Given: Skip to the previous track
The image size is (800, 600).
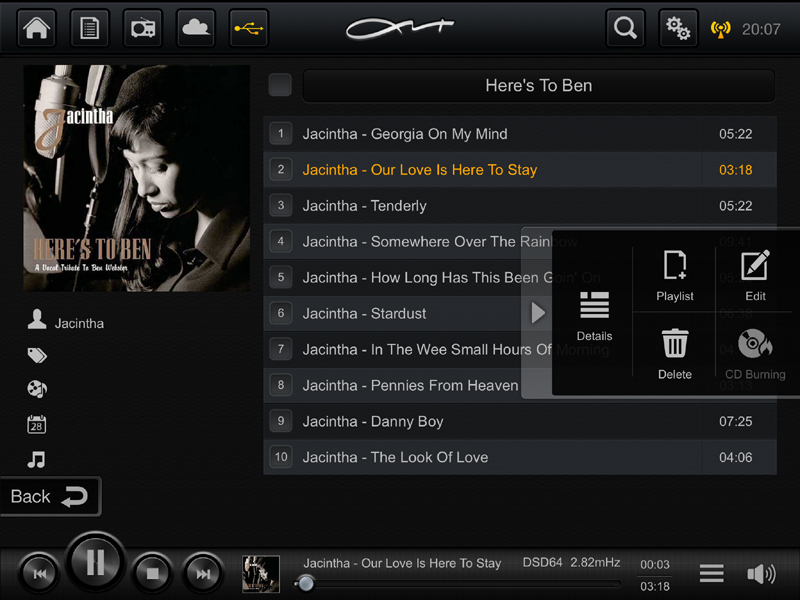Looking at the screenshot, I should (39, 573).
